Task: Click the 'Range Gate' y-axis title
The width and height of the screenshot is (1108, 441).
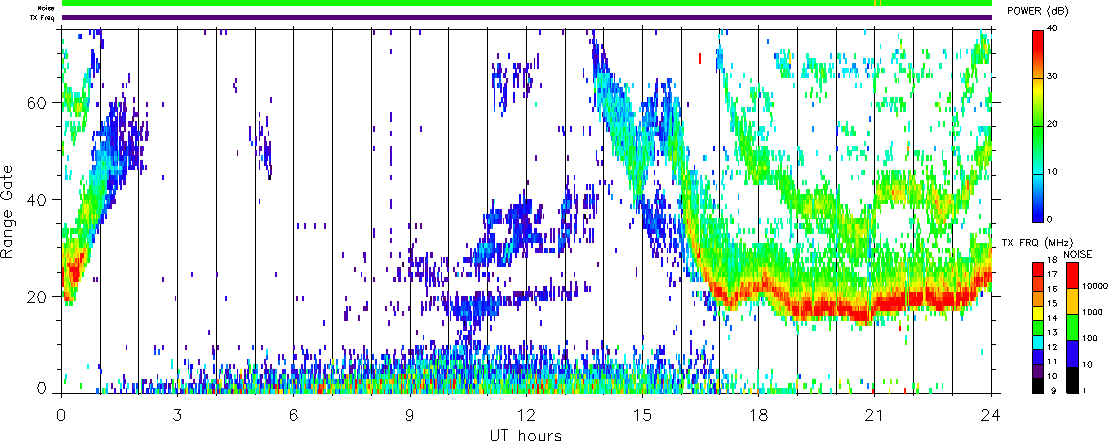Action: 8,211
